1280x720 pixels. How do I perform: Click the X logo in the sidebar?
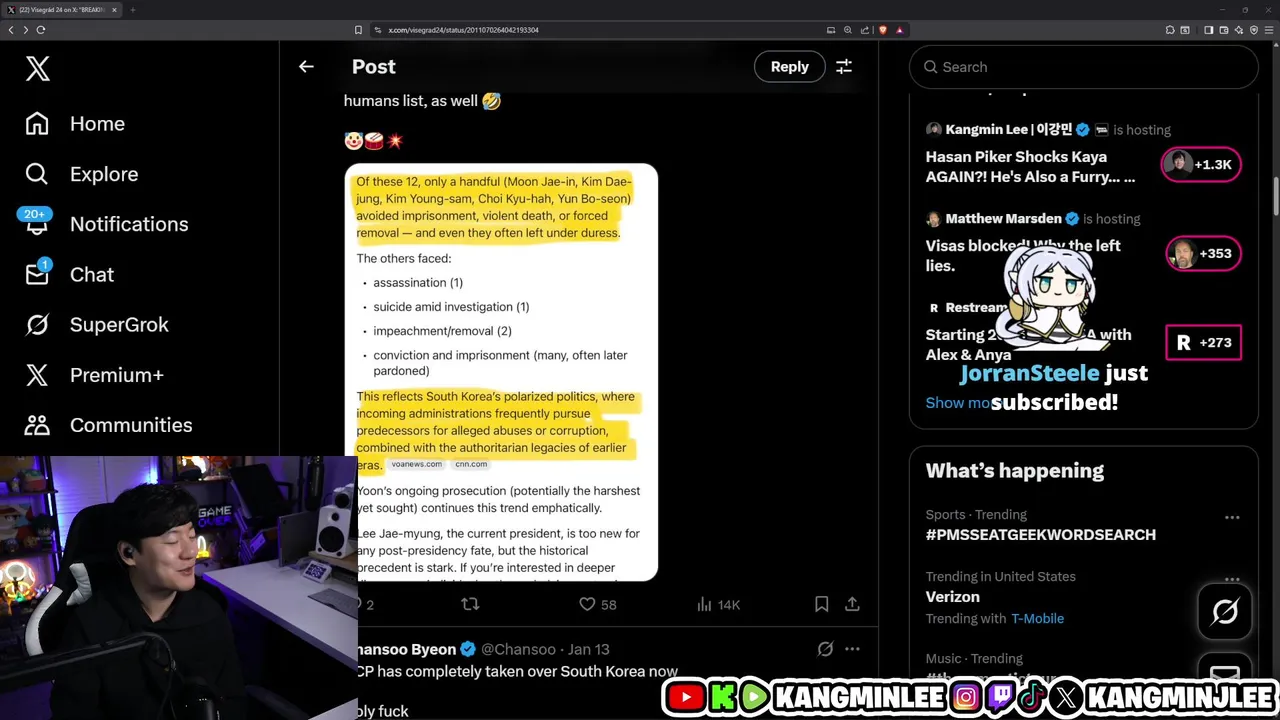[38, 68]
